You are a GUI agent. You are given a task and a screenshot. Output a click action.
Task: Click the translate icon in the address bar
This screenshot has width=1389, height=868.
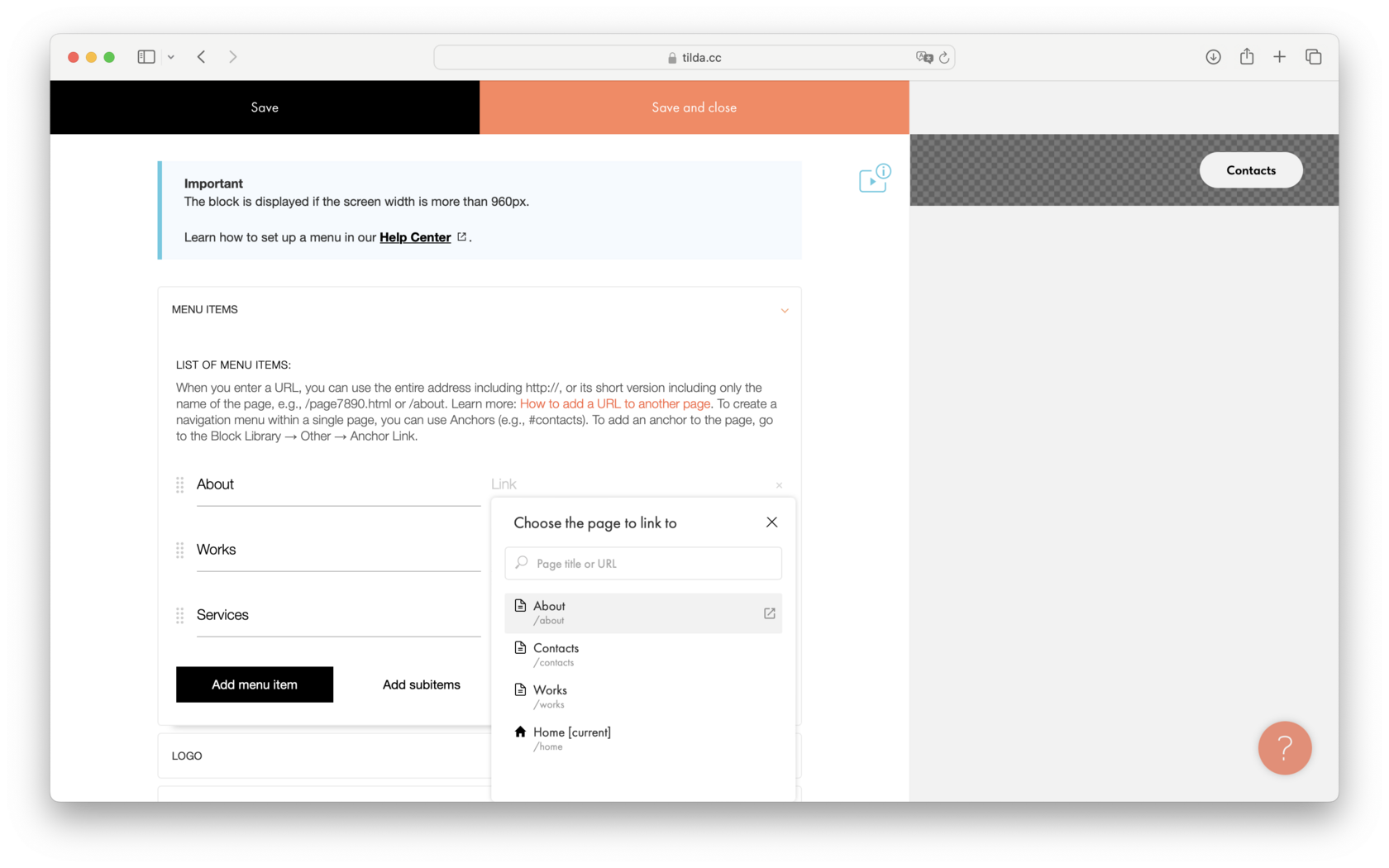click(x=925, y=57)
